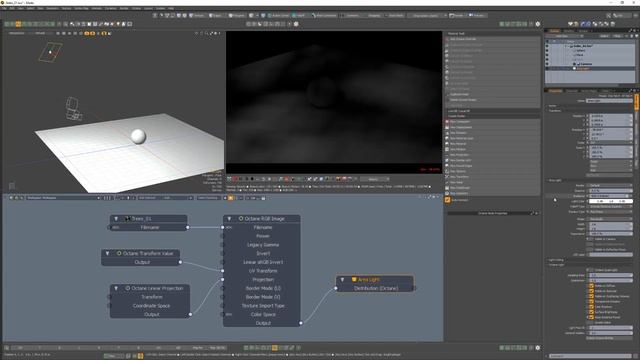This screenshot has height=360, width=640.
Task: Adjust the Sampling Rate slider field
Action: (611, 275)
